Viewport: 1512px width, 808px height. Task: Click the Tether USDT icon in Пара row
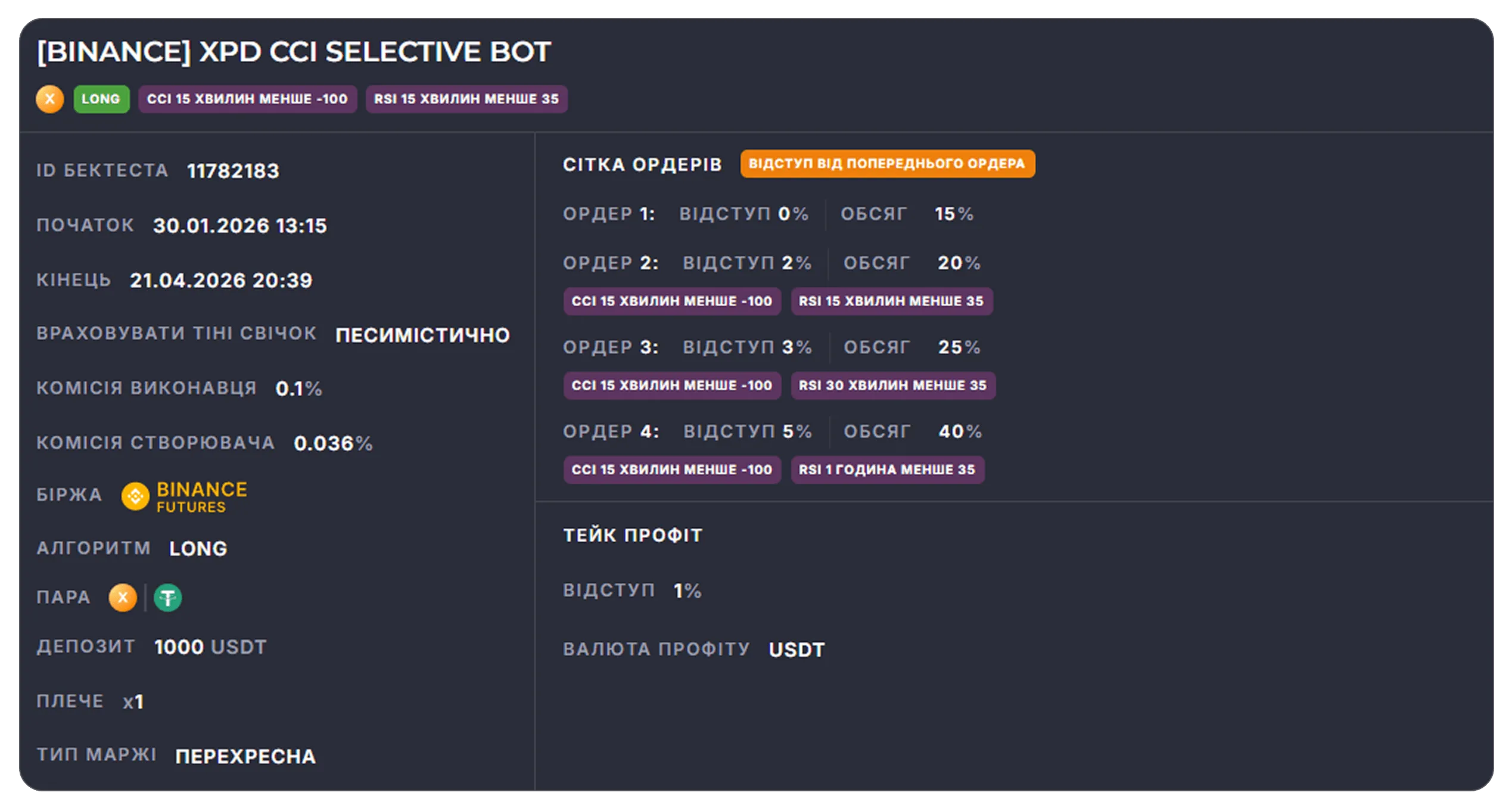[168, 598]
